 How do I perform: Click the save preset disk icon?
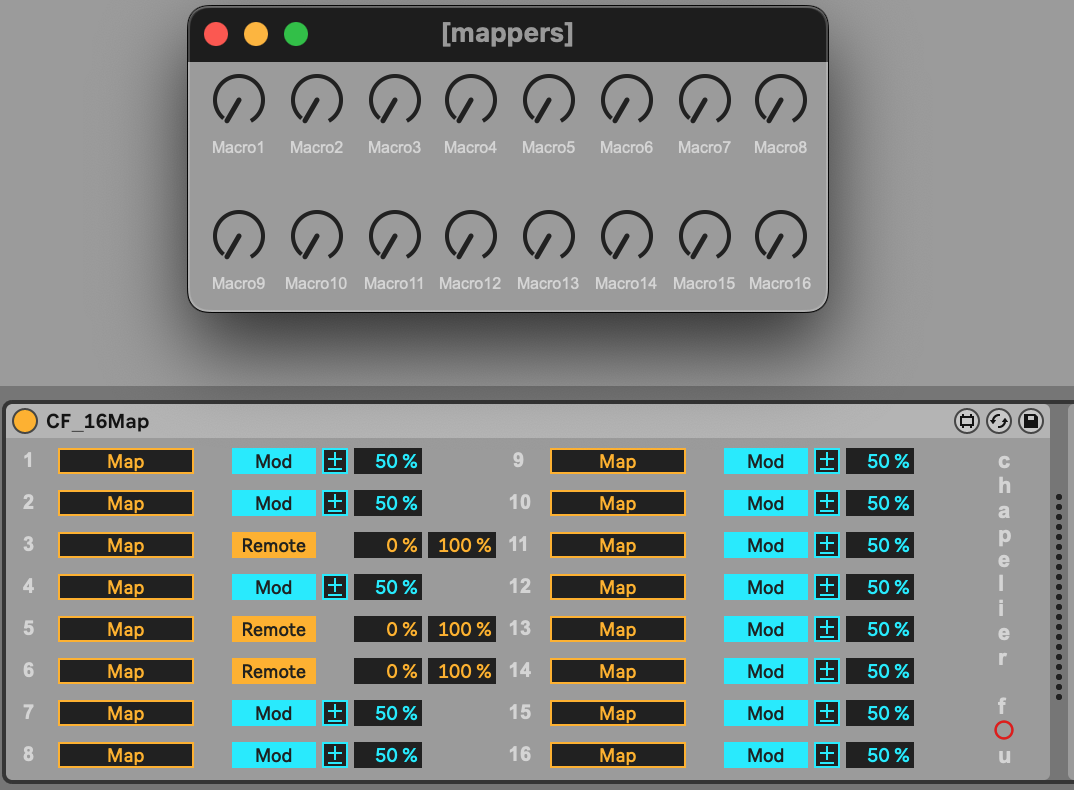(1030, 421)
